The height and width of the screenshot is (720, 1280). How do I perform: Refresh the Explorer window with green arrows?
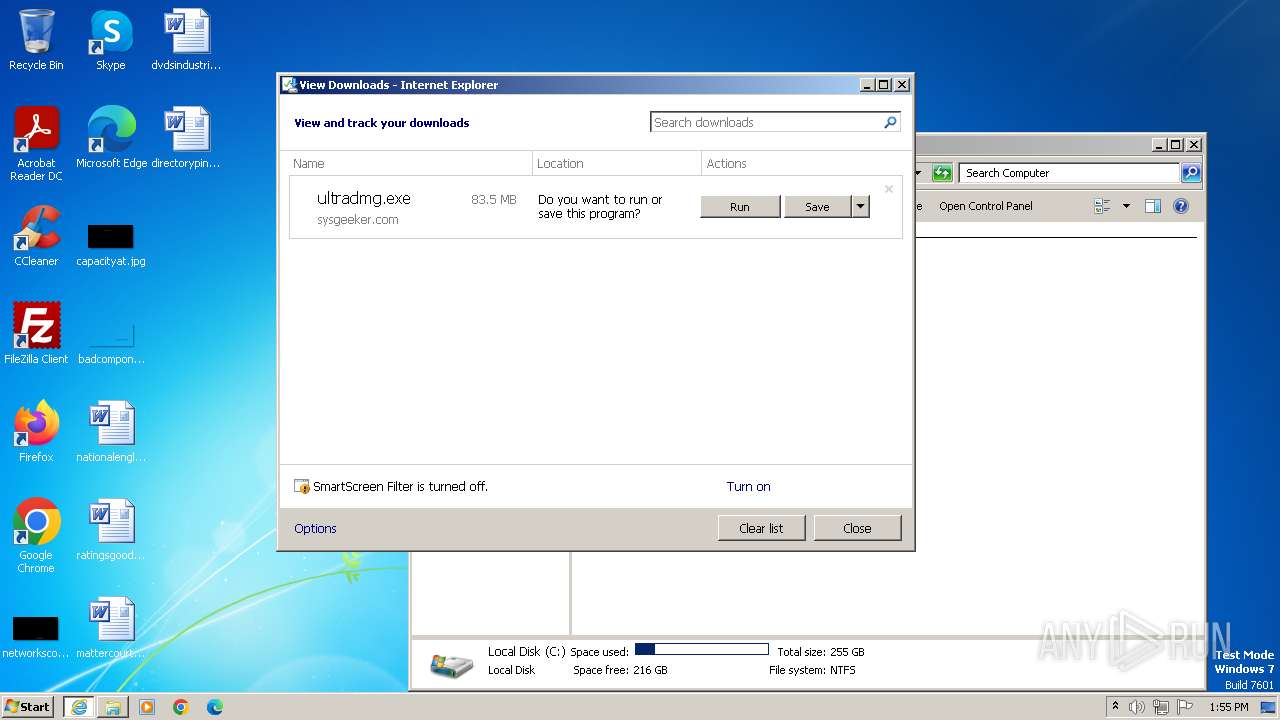(942, 173)
